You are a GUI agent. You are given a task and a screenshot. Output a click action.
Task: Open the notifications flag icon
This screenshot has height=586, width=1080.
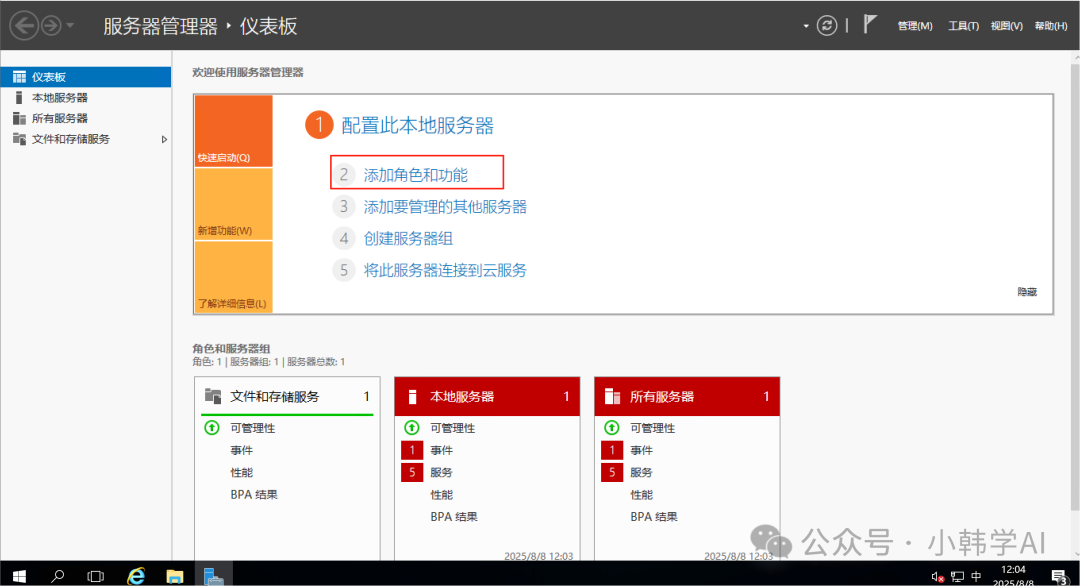[x=870, y=25]
